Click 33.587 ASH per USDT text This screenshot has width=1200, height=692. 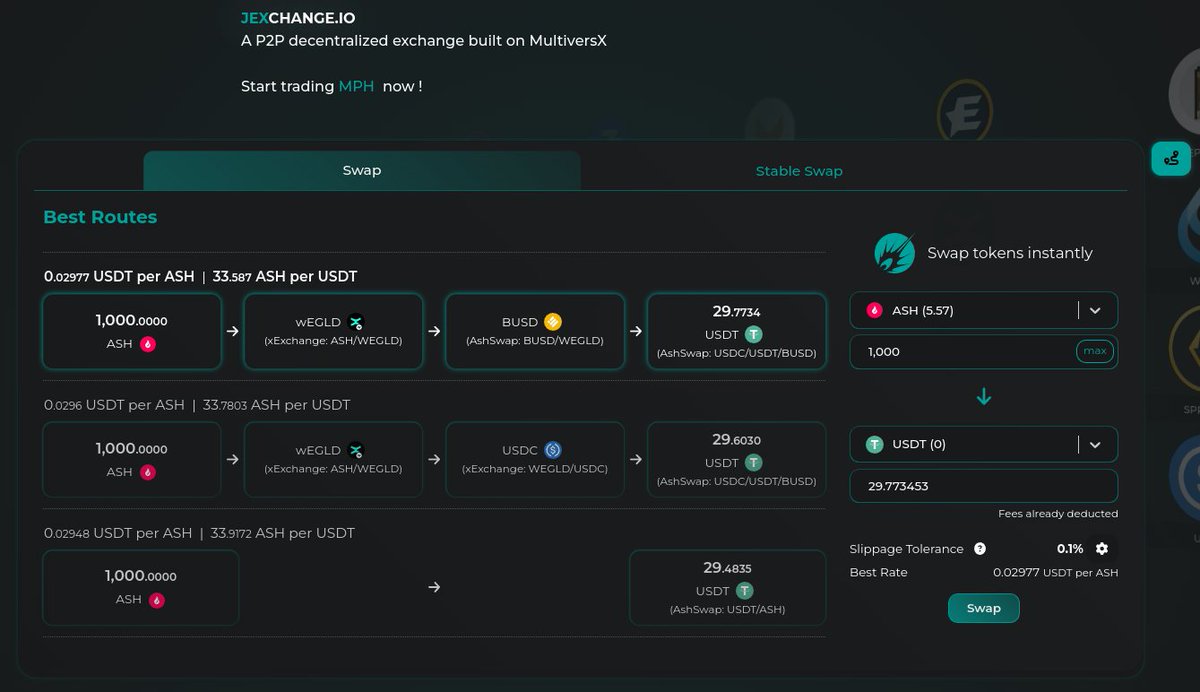click(x=285, y=277)
